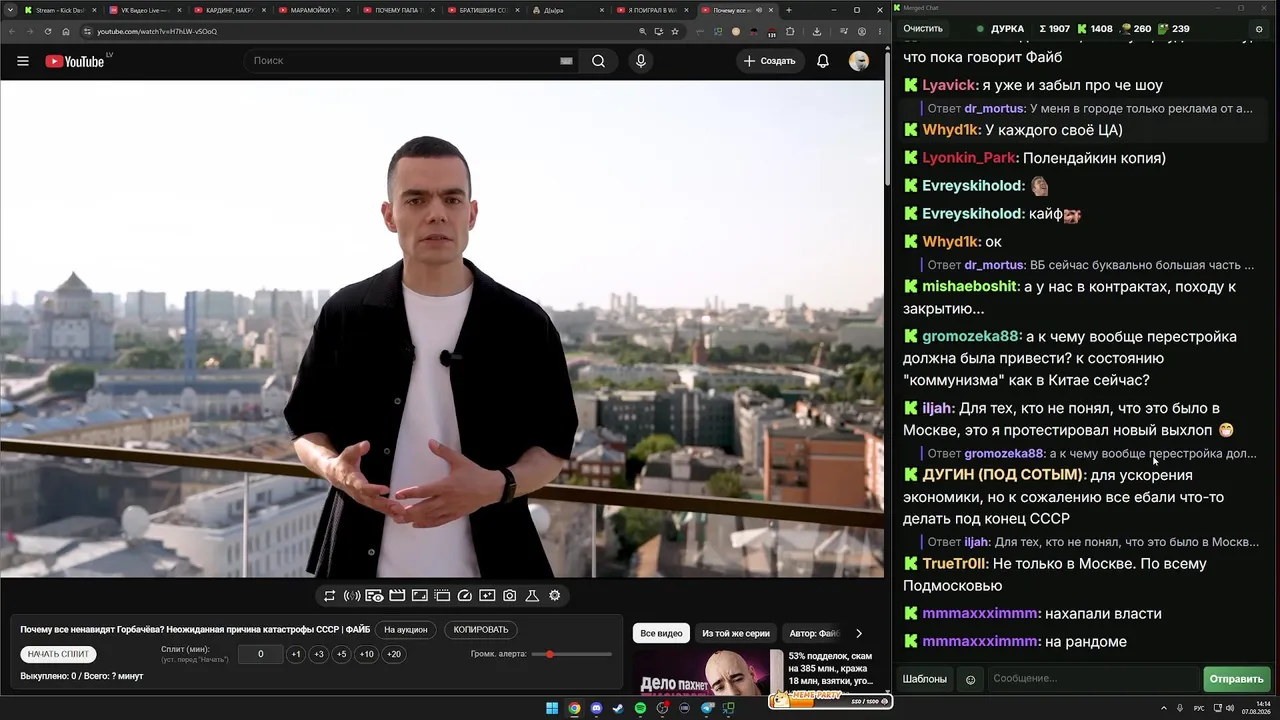Image resolution: width=1280 pixels, height=720 pixels.
Task: Open the Create dropdown on YouTube
Action: click(769, 61)
